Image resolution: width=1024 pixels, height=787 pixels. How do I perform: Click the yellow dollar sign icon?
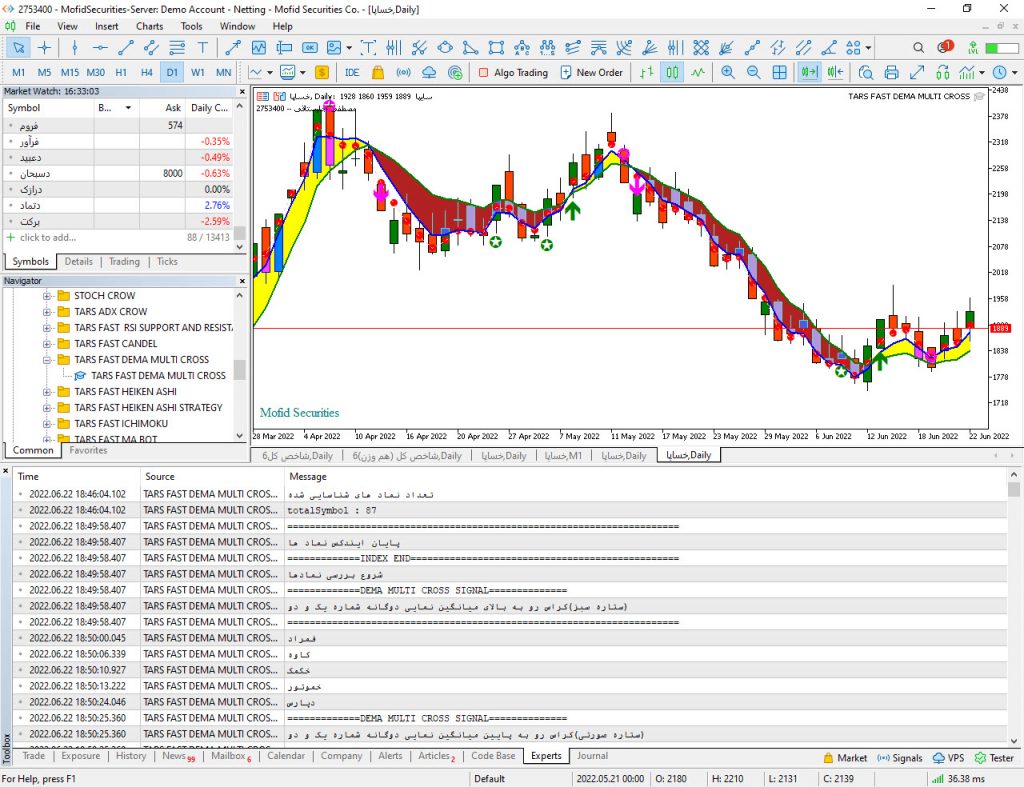tap(321, 72)
